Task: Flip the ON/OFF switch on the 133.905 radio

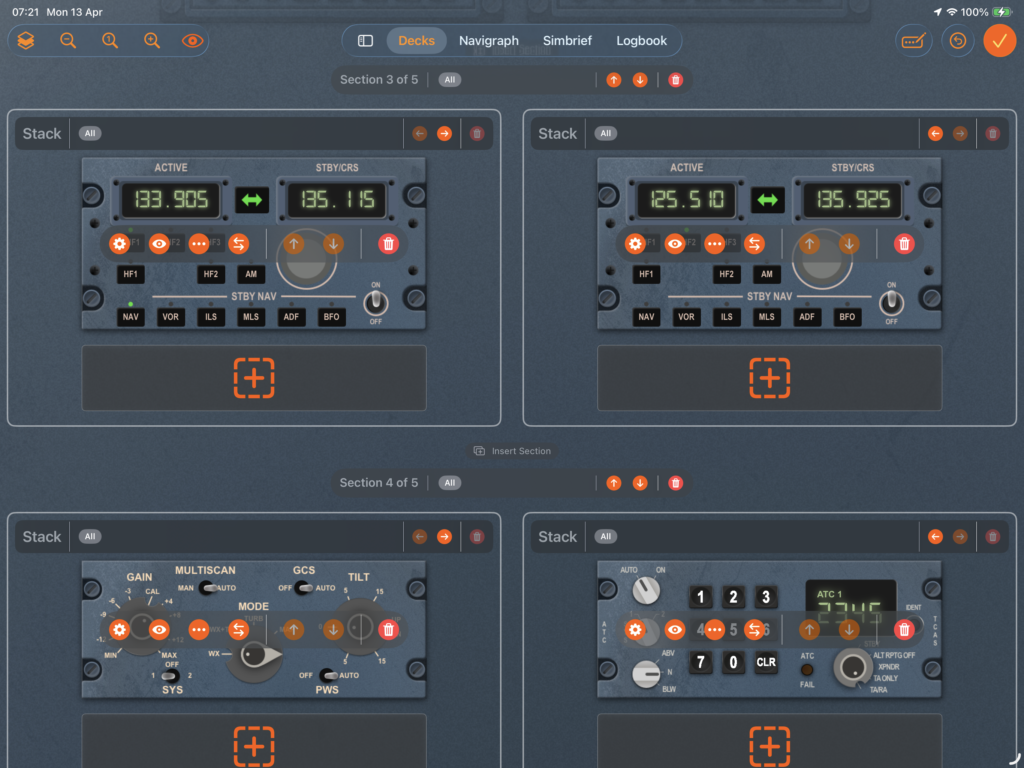Action: [x=376, y=302]
